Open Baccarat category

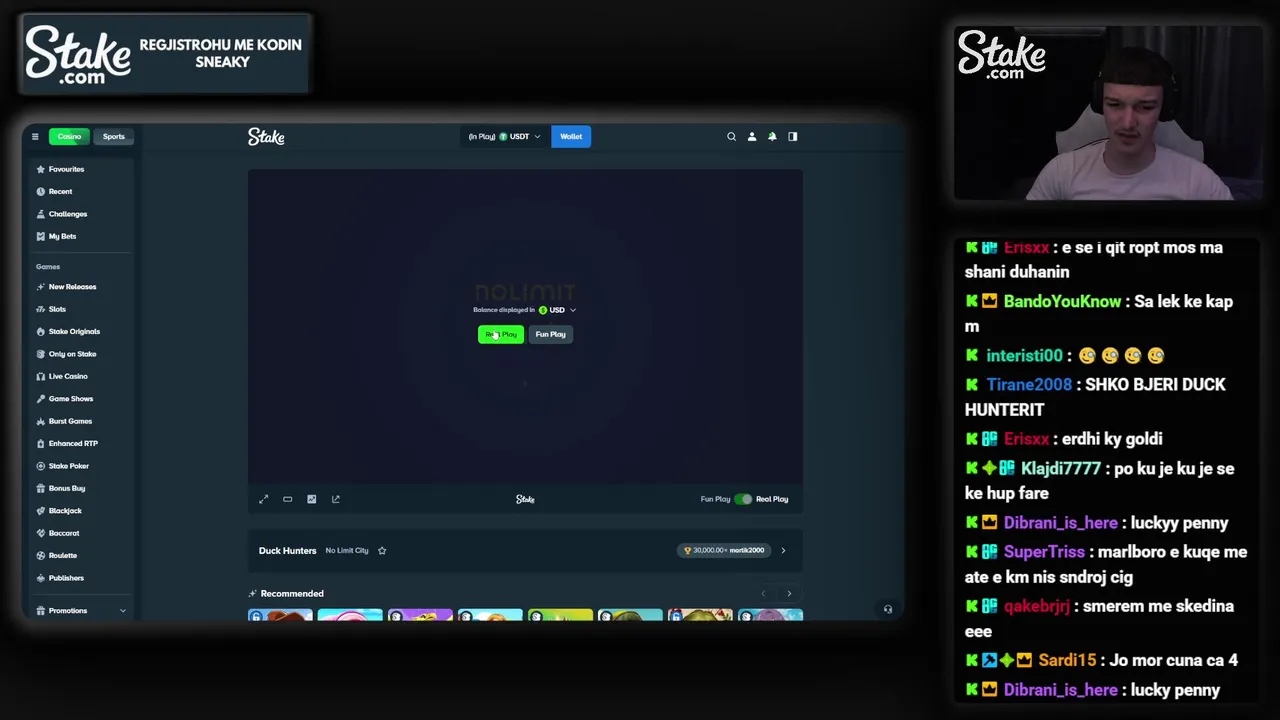click(x=64, y=533)
